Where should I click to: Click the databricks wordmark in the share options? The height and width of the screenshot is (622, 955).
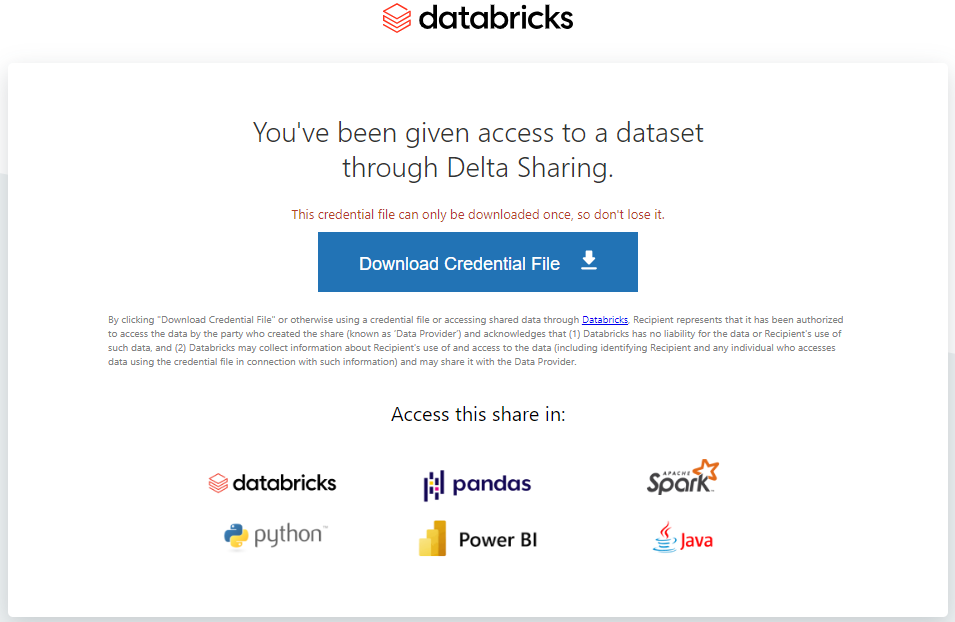[x=284, y=483]
